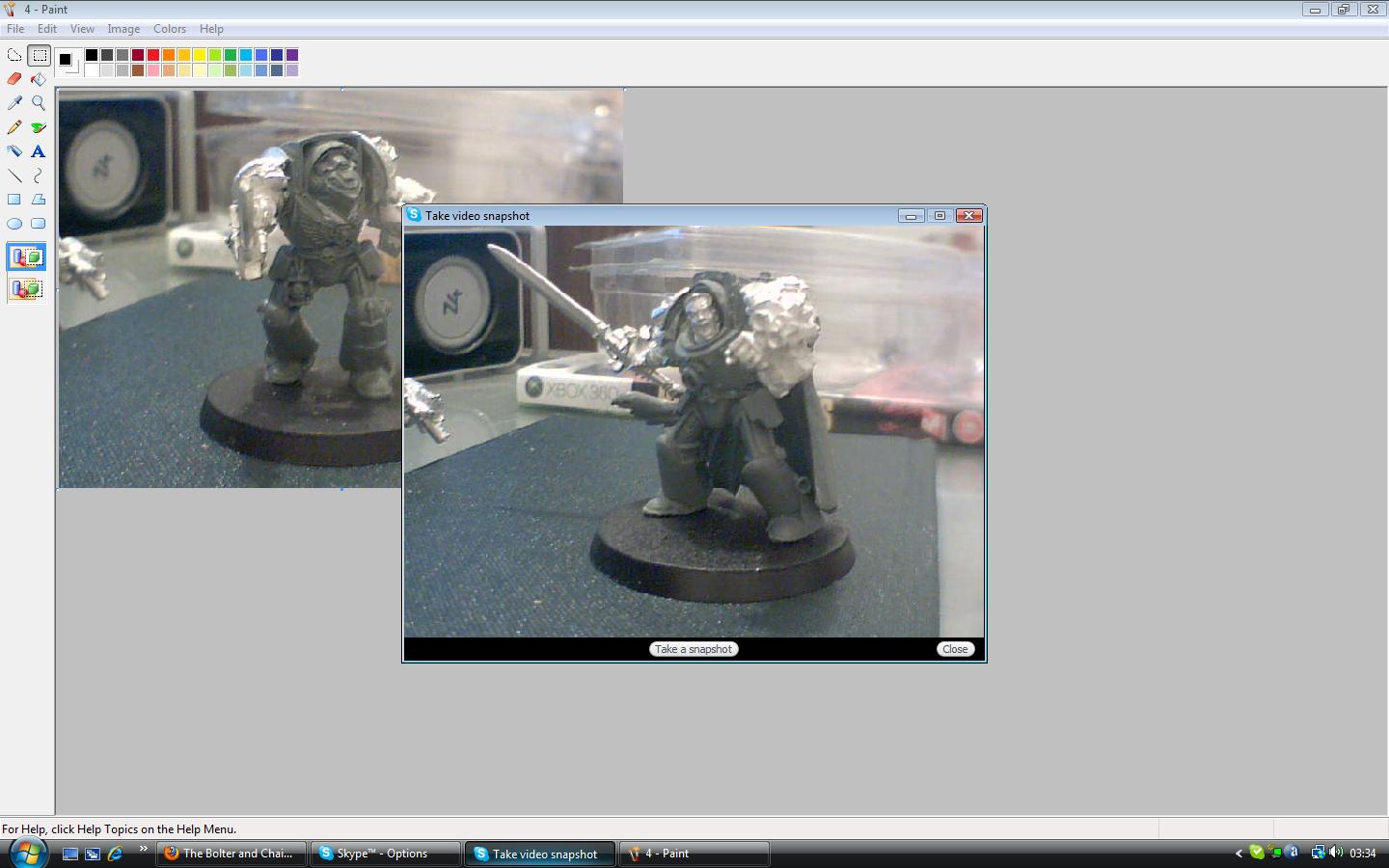Choose the Pencil tool
This screenshot has height=868, width=1389.
click(x=14, y=127)
